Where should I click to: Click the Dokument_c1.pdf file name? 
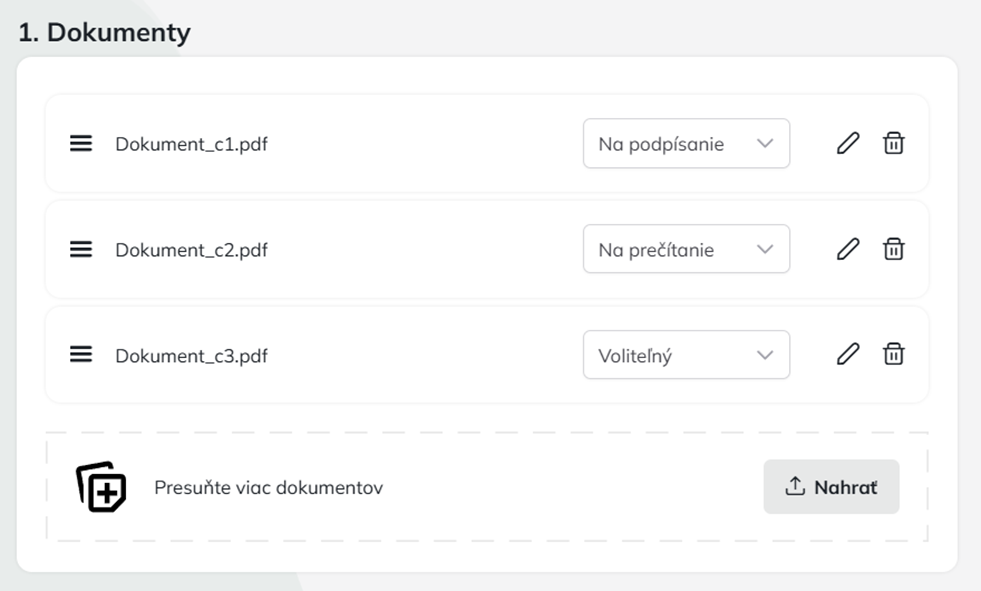(191, 144)
